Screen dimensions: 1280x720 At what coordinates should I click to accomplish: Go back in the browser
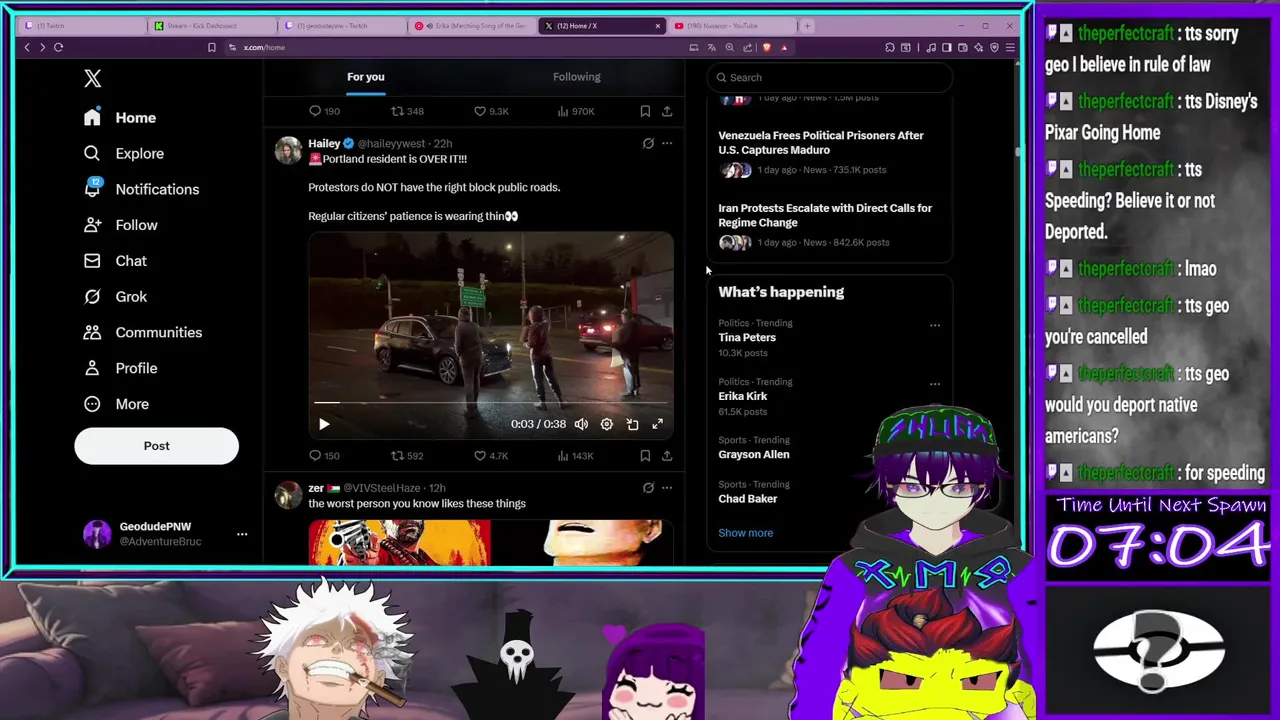point(27,47)
